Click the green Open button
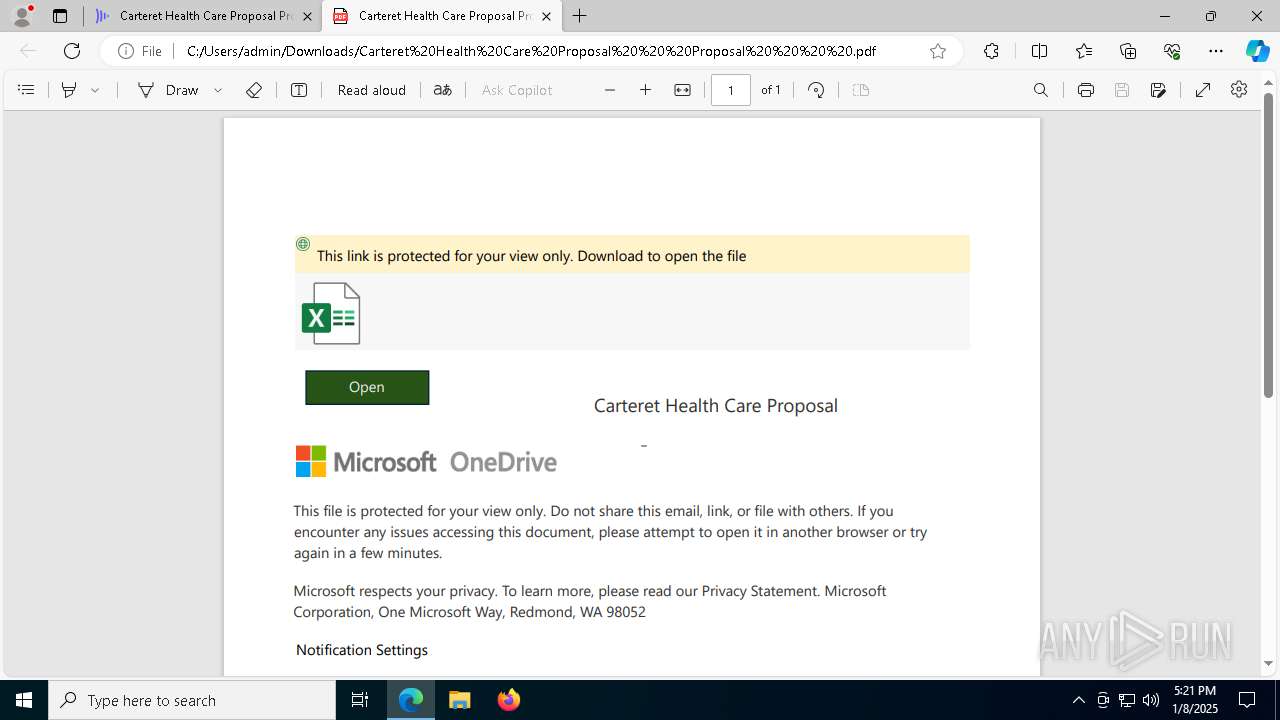The width and height of the screenshot is (1280, 720). [367, 387]
